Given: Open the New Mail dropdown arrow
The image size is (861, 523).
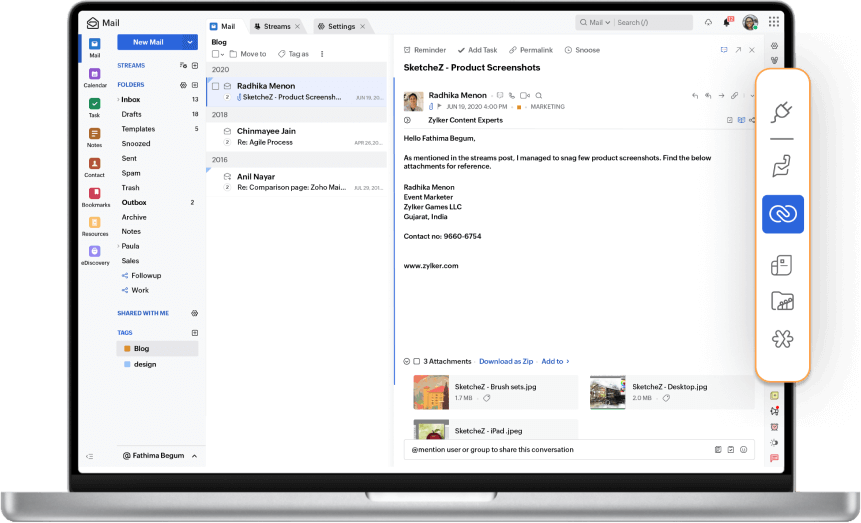Looking at the screenshot, I should [189, 42].
